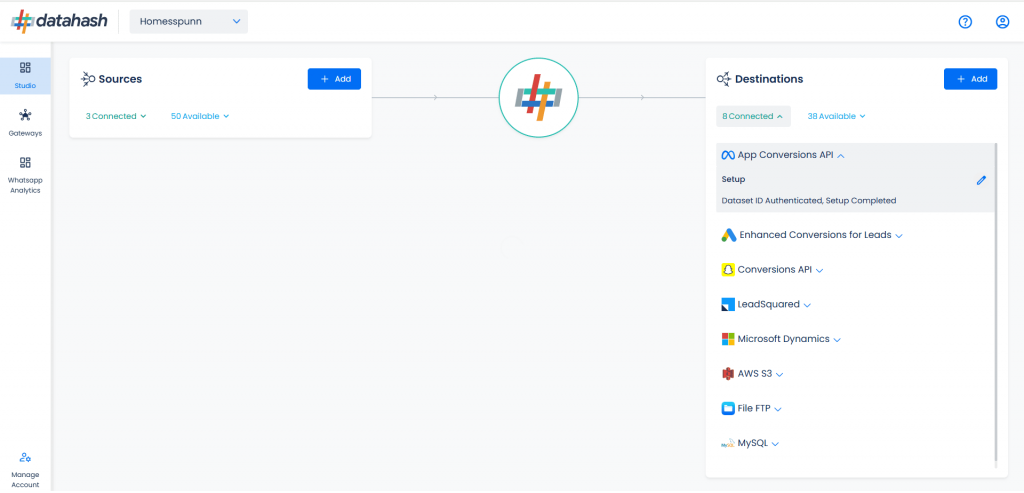1024x493 pixels.
Task: Collapse the 8 Connected destinations list
Action: pos(753,116)
